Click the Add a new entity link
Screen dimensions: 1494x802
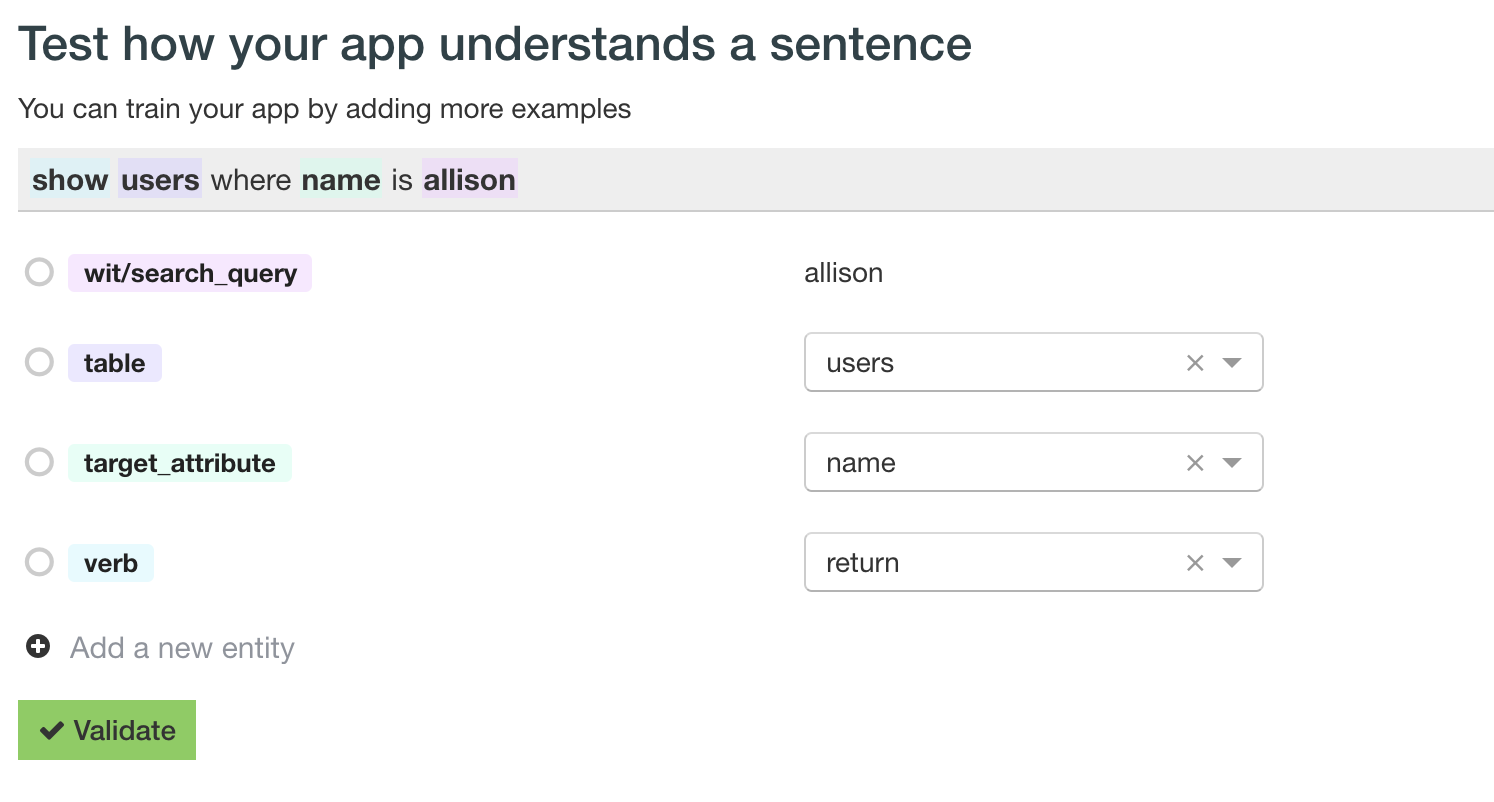coord(182,648)
